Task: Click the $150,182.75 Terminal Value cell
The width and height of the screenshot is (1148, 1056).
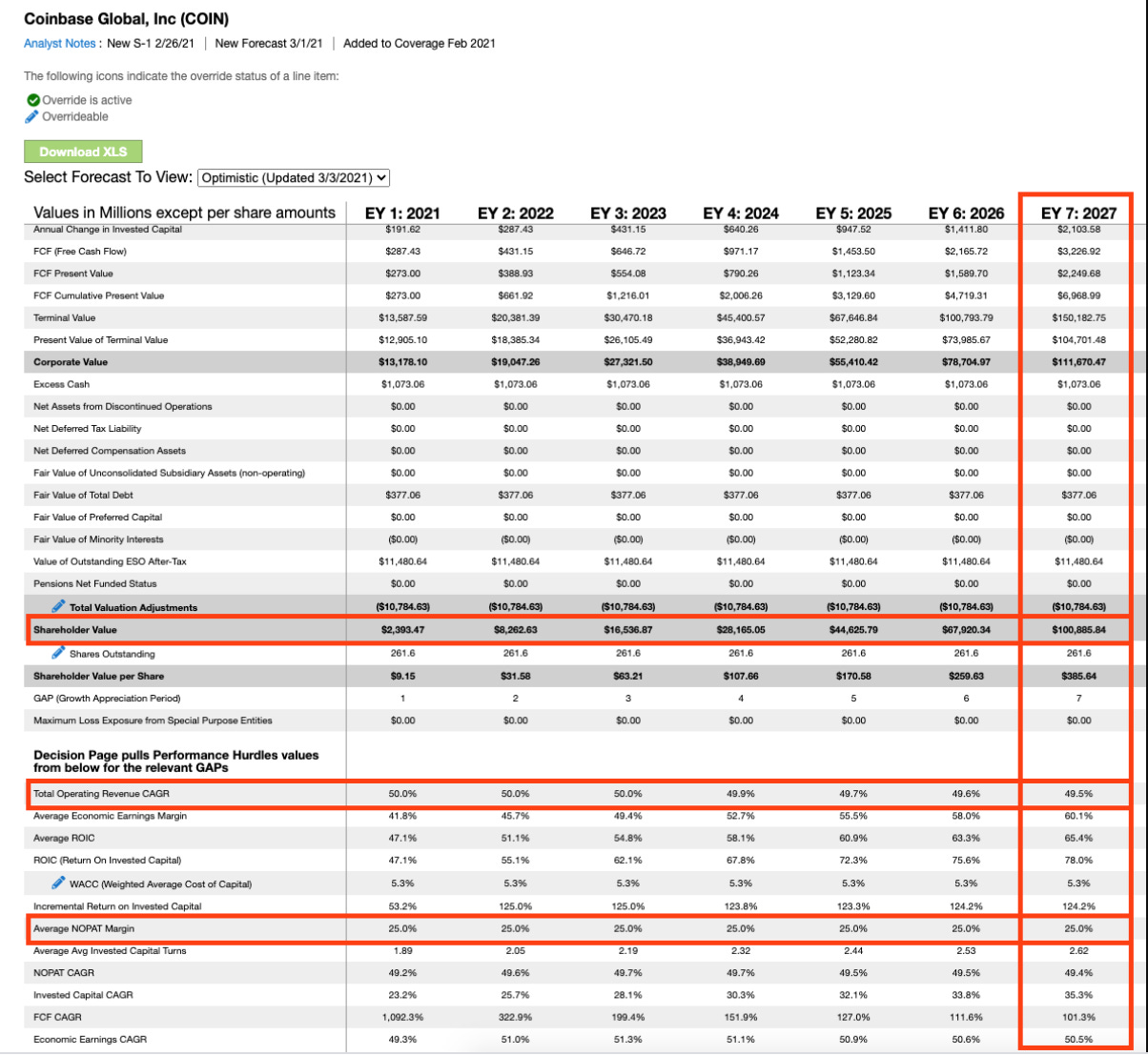Action: pos(1078,317)
